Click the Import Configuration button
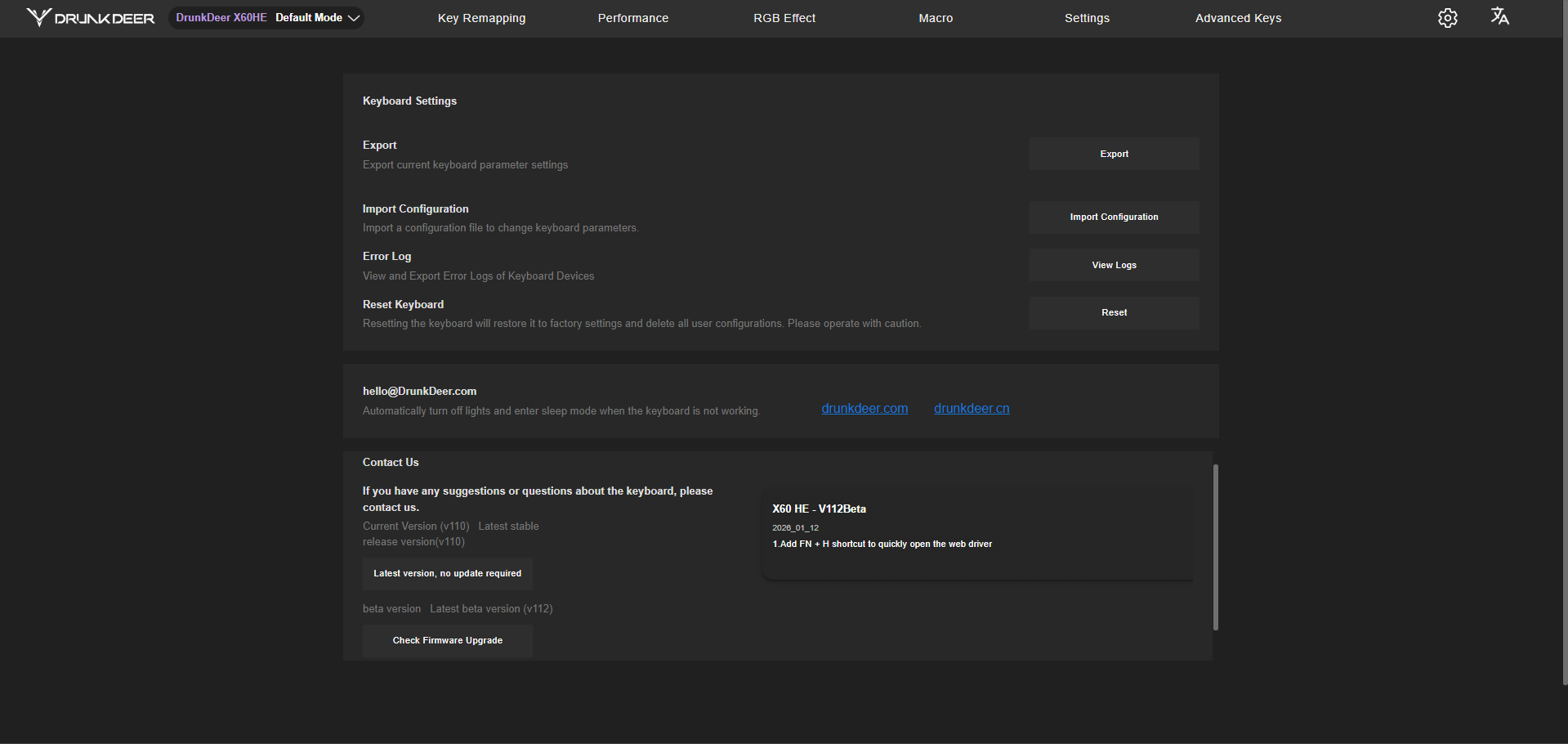 [x=1114, y=217]
